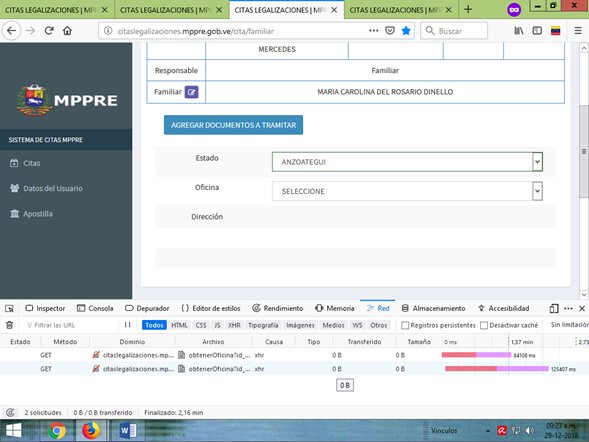Open the Rendimiento tab
This screenshot has height=442, width=589.
(x=278, y=308)
